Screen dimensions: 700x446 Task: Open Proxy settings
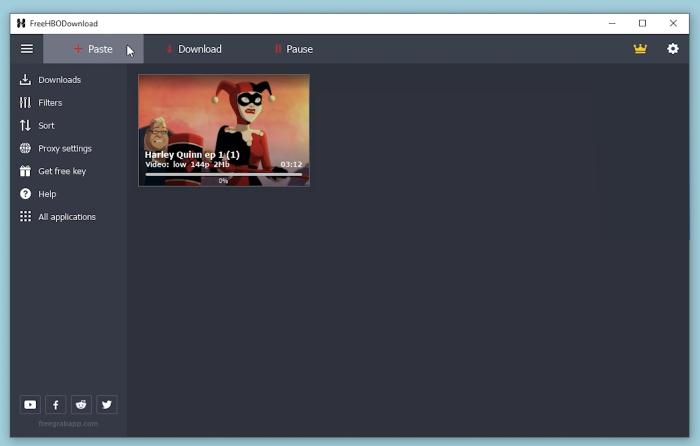tap(56, 148)
